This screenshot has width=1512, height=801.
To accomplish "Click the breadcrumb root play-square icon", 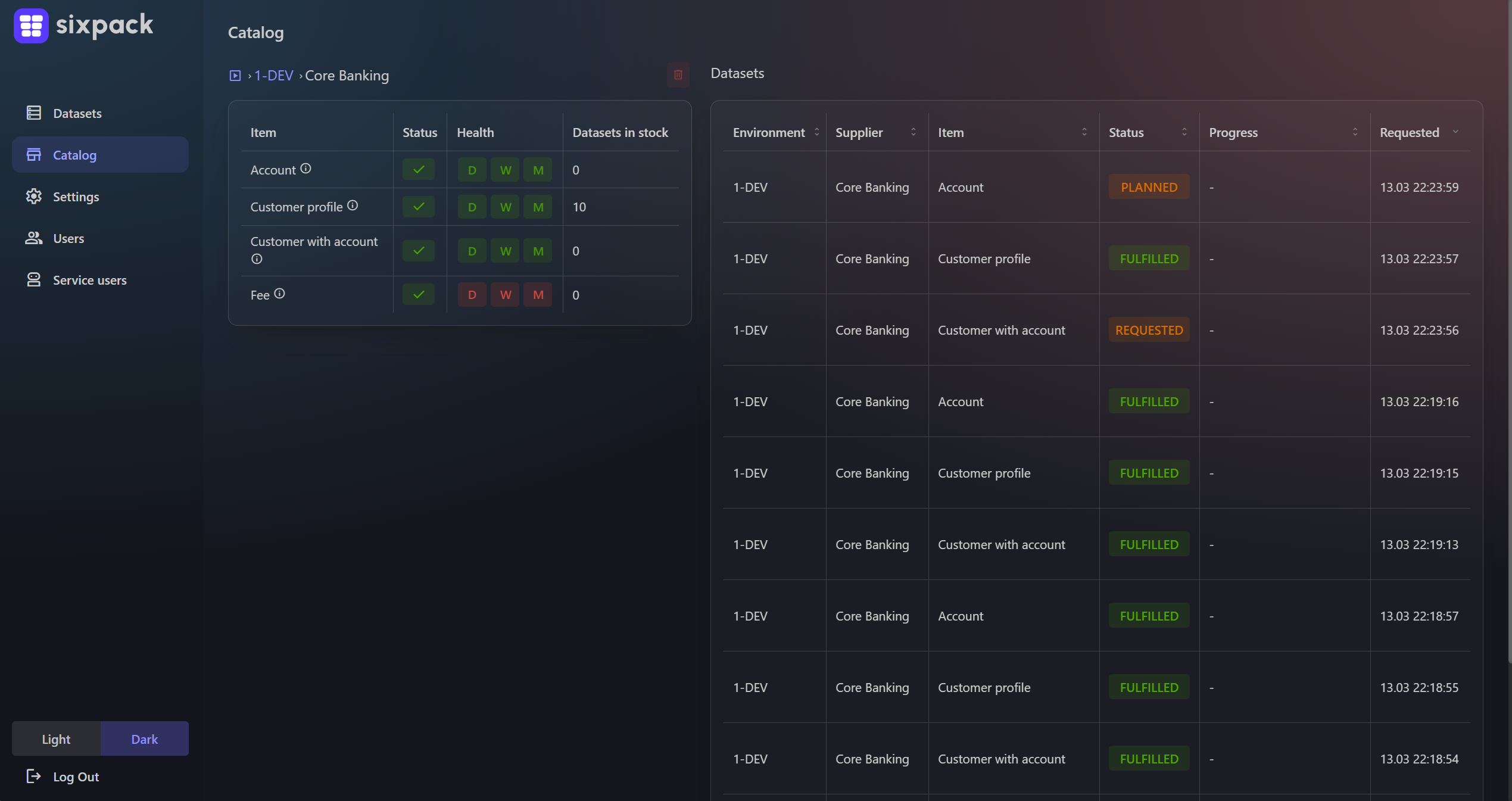I will [x=235, y=76].
